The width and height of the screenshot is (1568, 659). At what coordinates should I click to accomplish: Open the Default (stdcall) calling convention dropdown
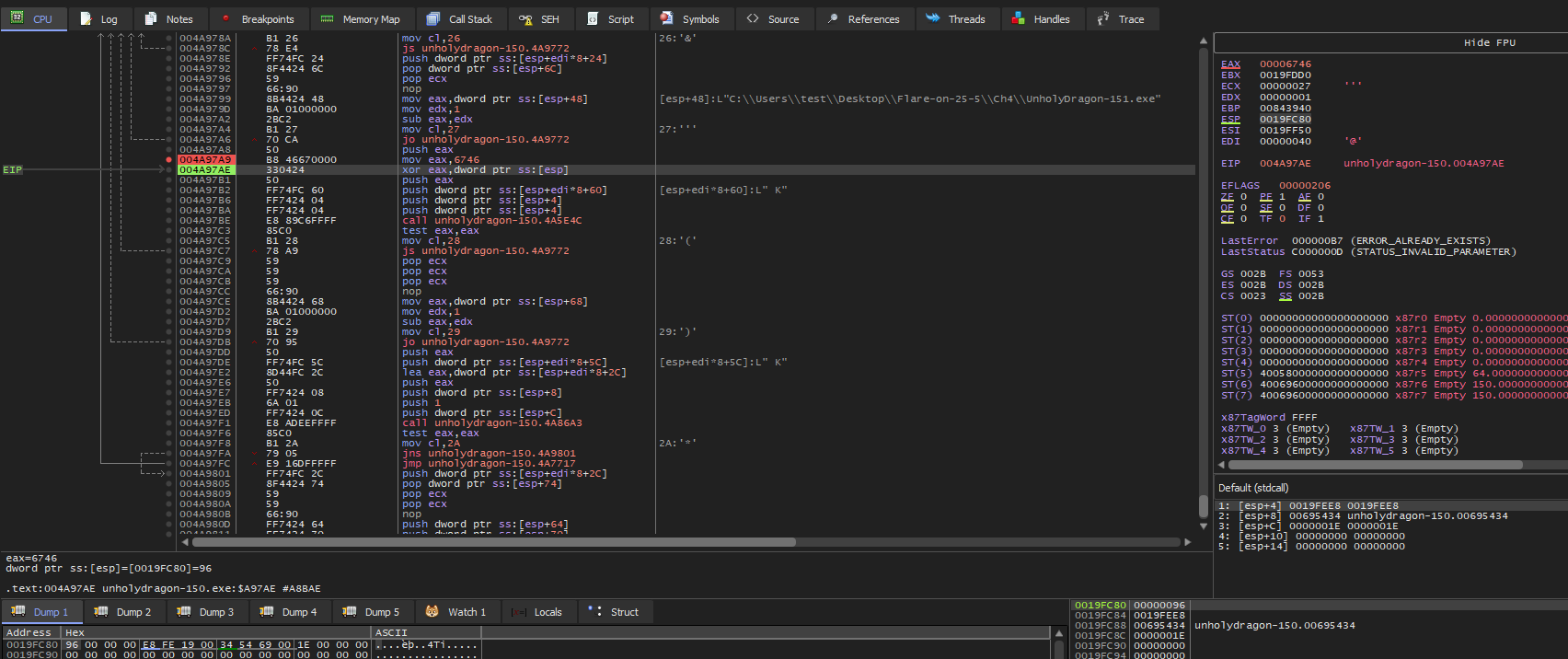[1253, 488]
